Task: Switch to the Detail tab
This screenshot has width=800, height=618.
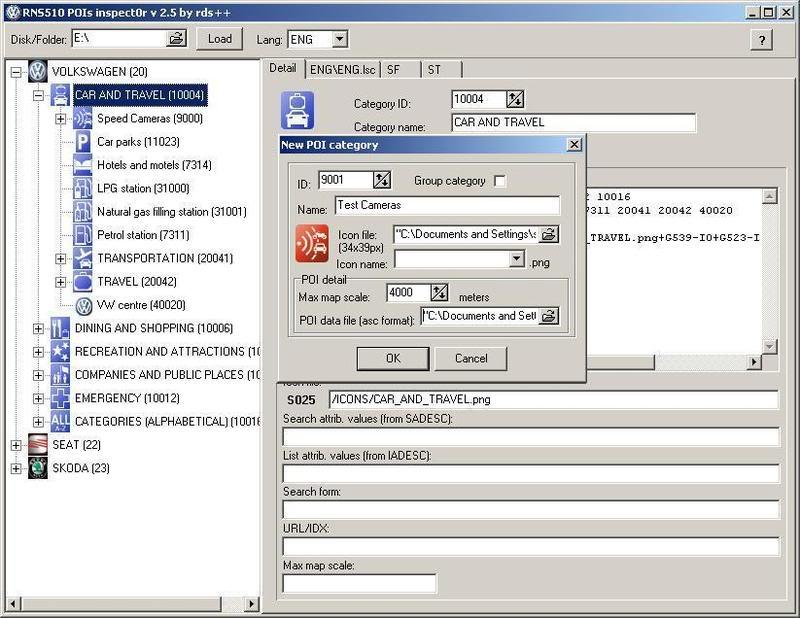Action: tap(283, 68)
